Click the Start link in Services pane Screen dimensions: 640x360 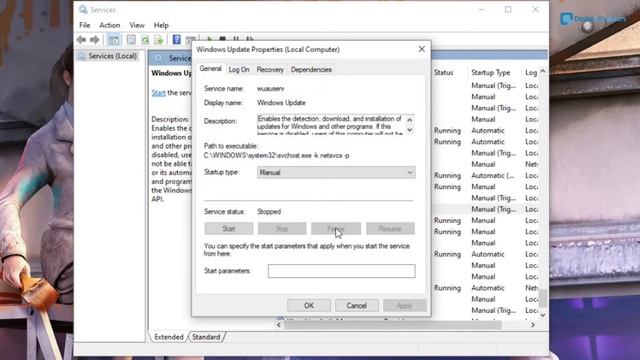pos(158,93)
